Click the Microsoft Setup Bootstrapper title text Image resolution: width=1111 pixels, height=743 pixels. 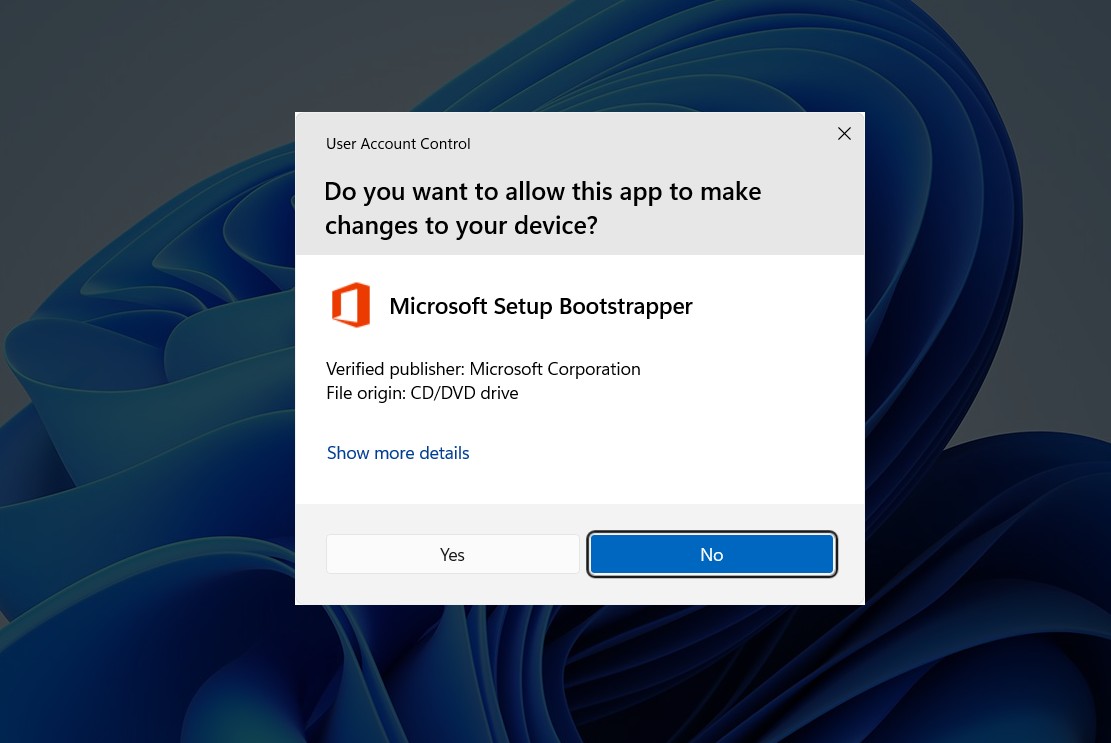541,305
